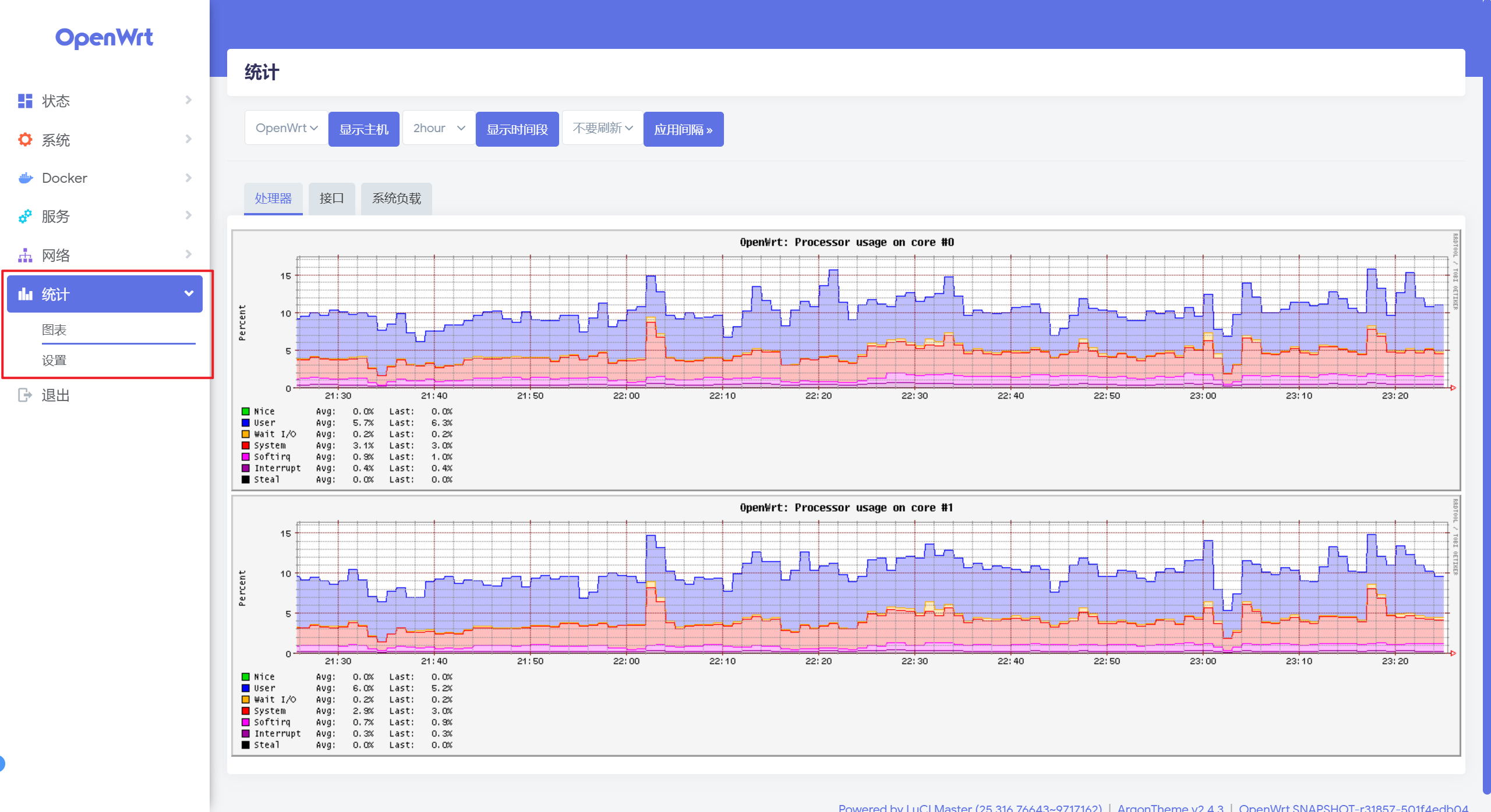This screenshot has height=812, width=1491.
Task: Expand the 状态 menu chevron
Action: [188, 100]
